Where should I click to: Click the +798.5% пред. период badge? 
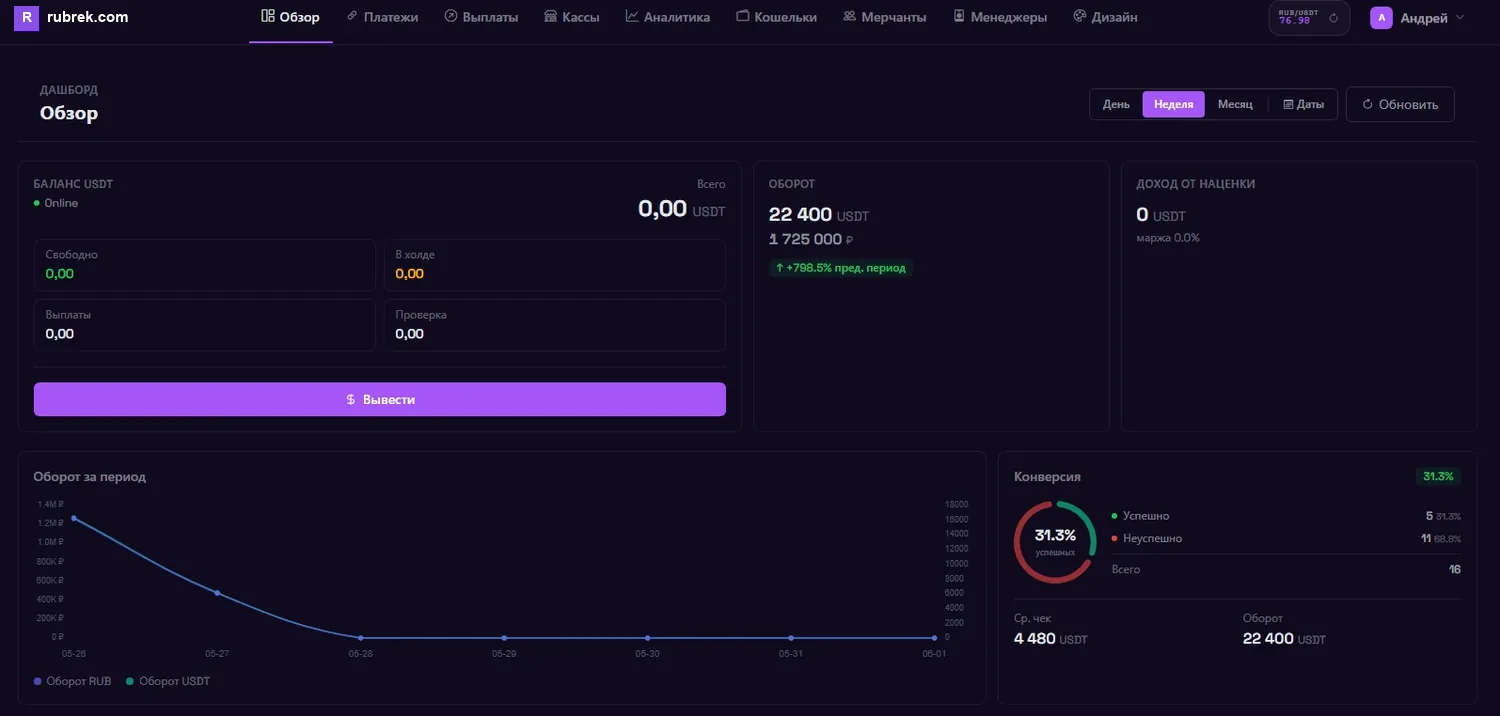point(841,268)
